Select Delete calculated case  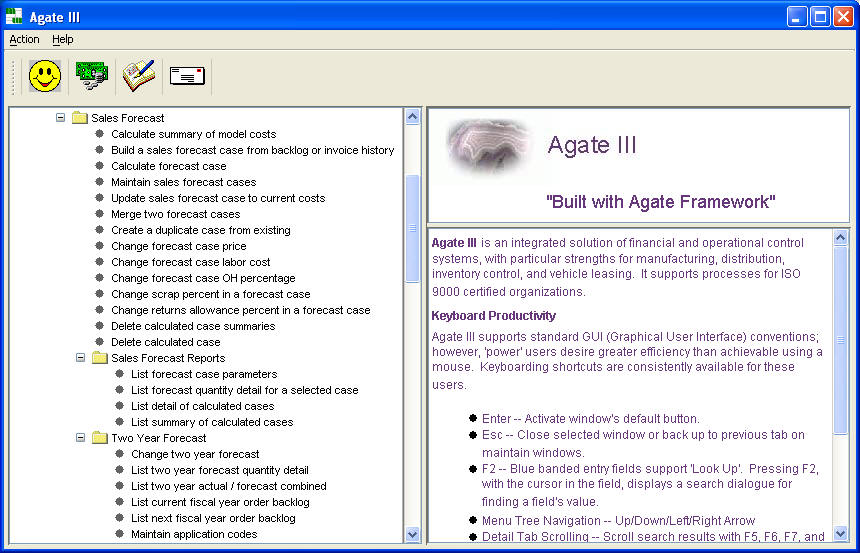pos(166,342)
